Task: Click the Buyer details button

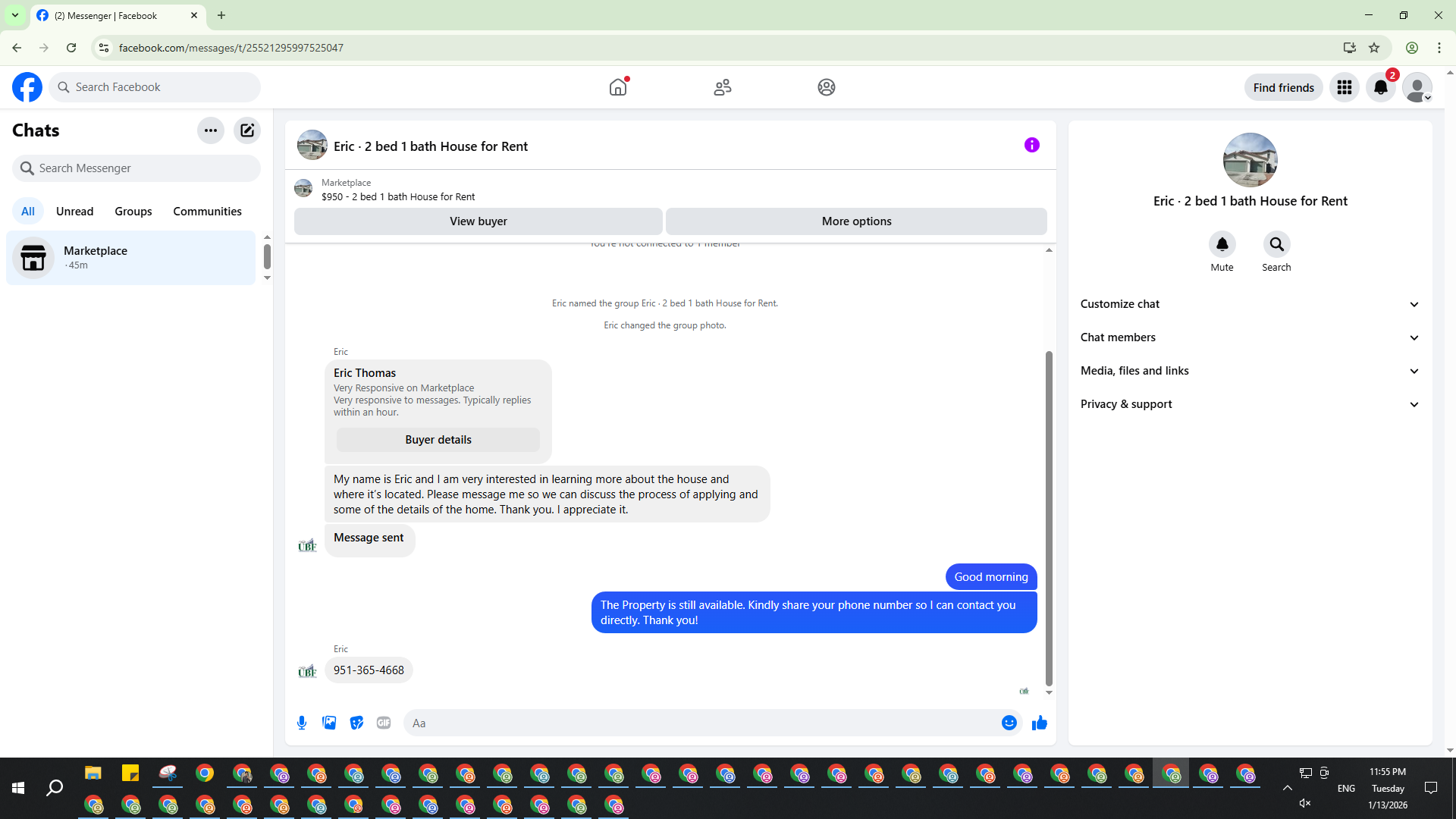Action: coord(438,440)
